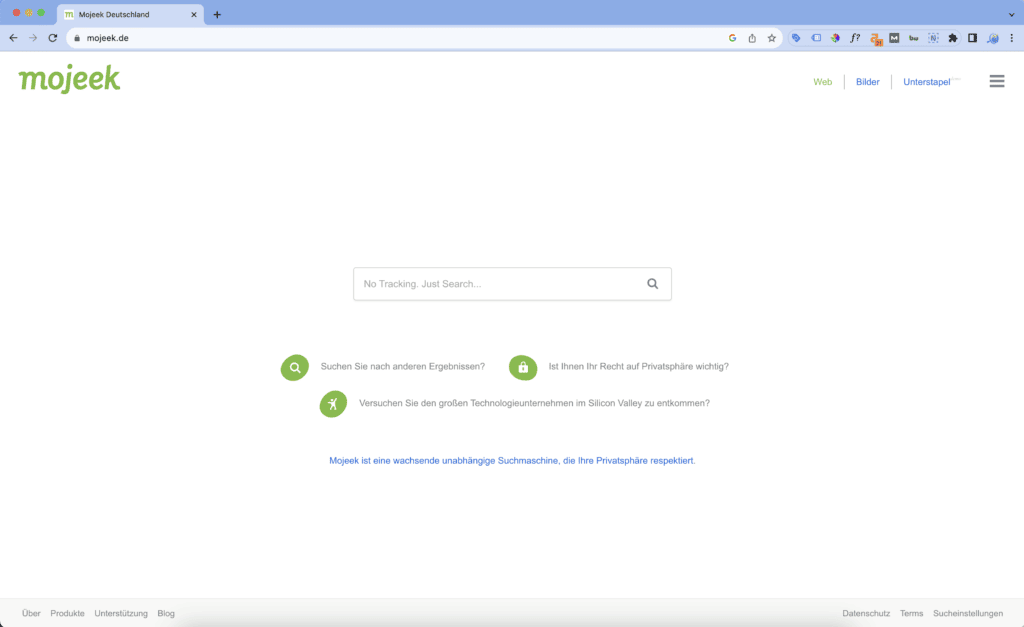This screenshot has width=1024, height=627.
Task: Toggle the browser side panel
Action: coord(972,38)
